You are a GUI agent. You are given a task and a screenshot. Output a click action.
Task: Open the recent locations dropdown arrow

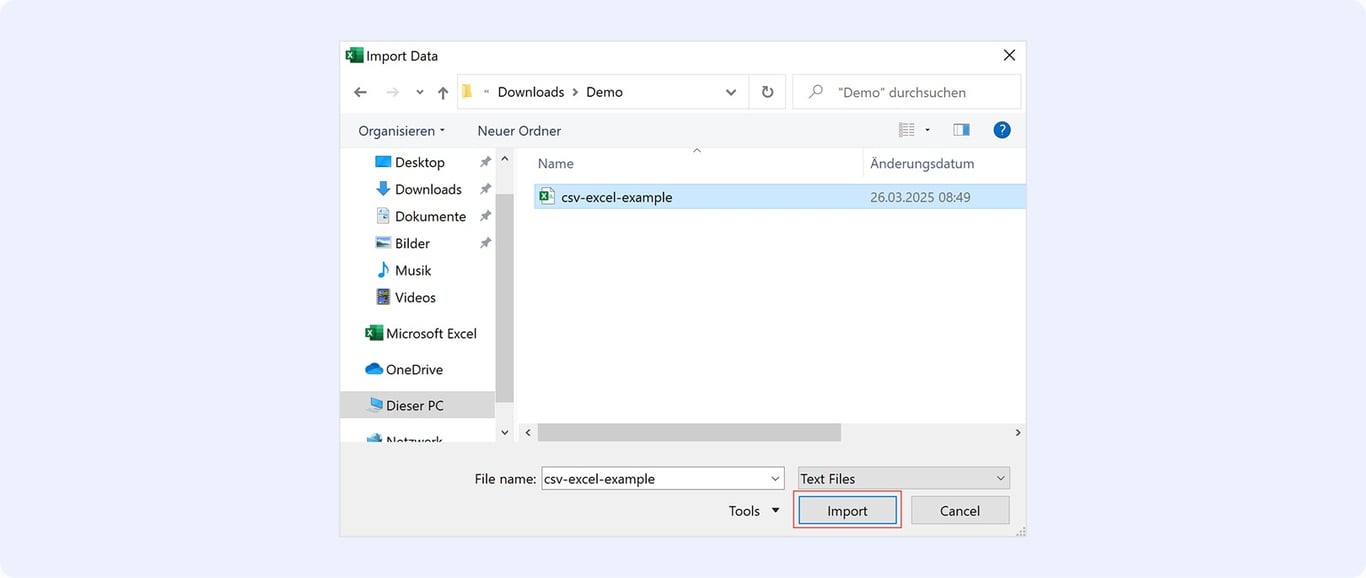[x=419, y=93]
